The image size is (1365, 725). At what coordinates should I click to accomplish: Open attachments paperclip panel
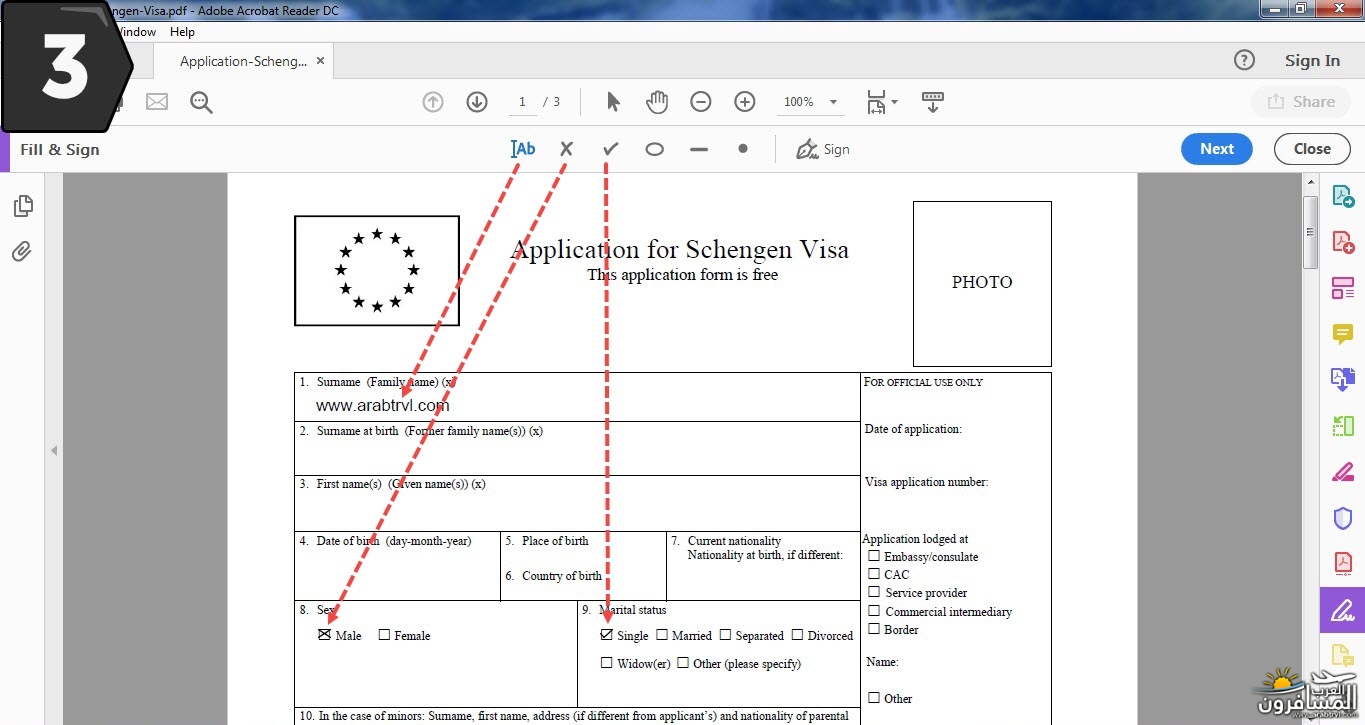[x=22, y=251]
